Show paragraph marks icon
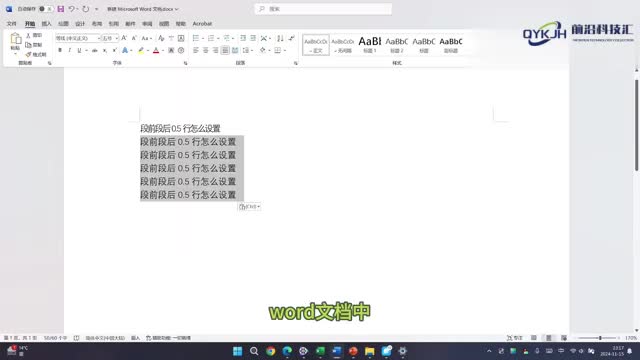640x360 pixels. [x=291, y=38]
